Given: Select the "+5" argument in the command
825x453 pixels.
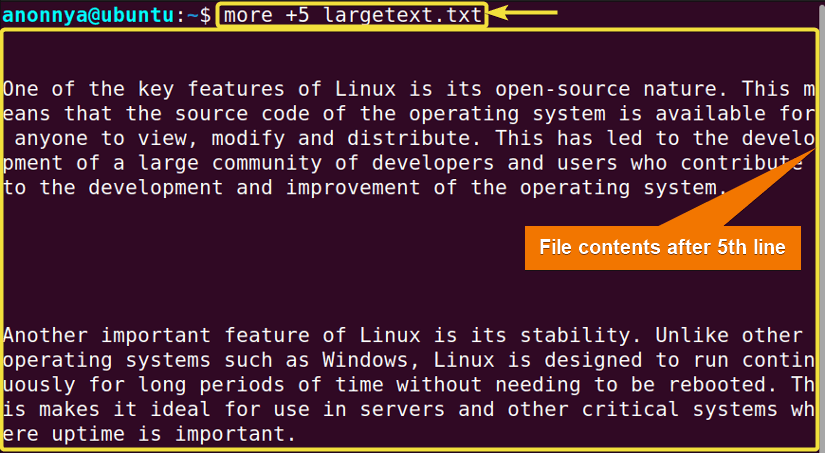Looking at the screenshot, I should 297,15.
